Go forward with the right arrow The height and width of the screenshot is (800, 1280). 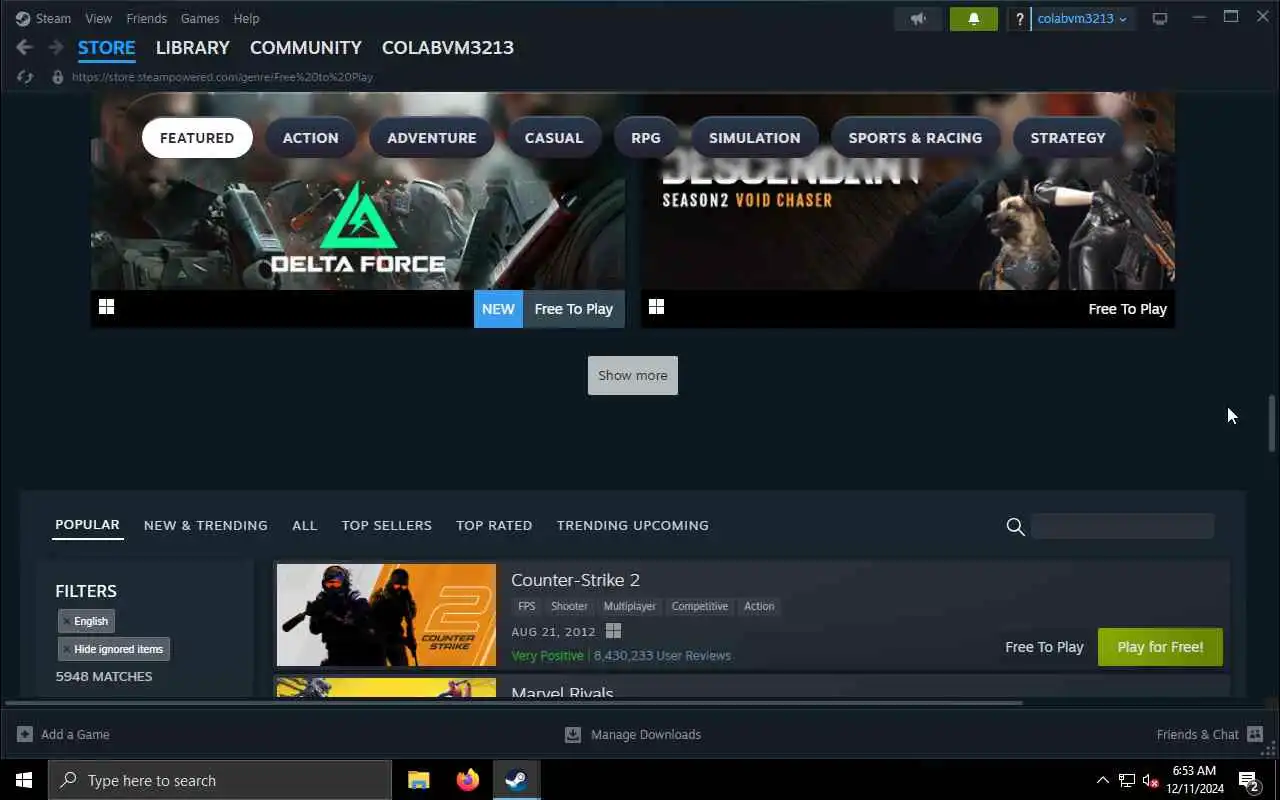56,47
